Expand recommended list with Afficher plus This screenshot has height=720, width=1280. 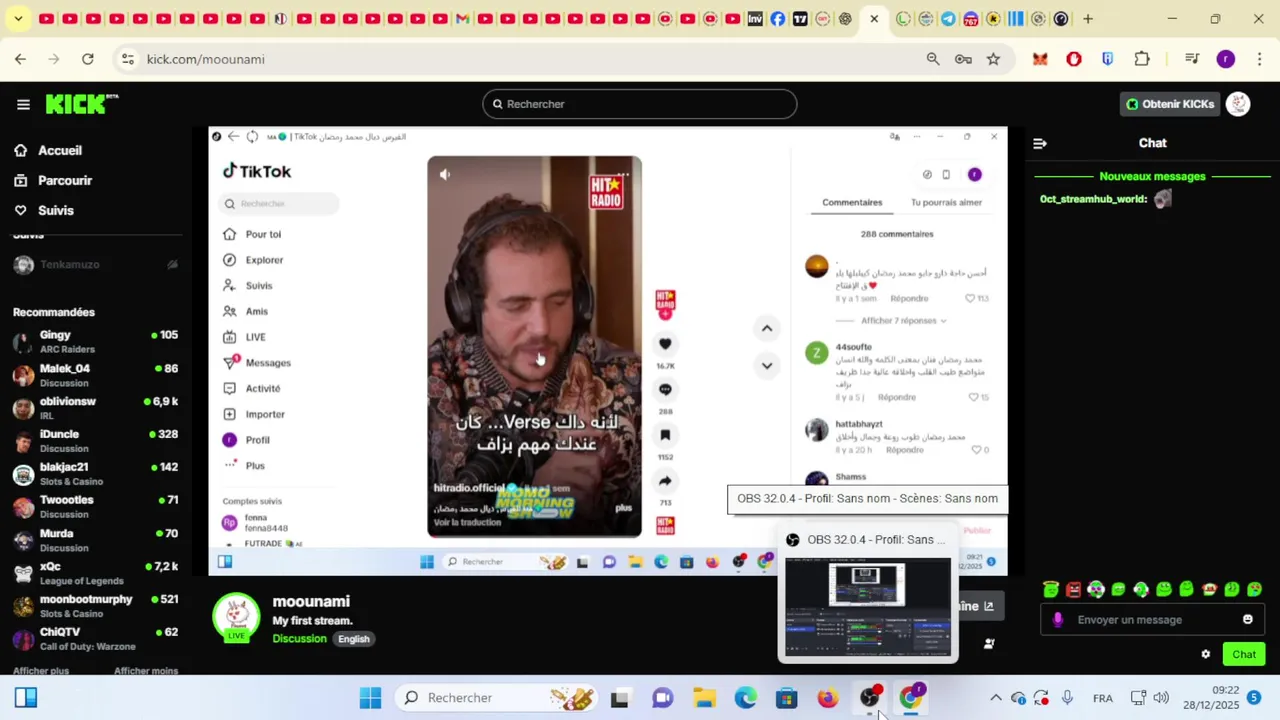click(x=41, y=671)
